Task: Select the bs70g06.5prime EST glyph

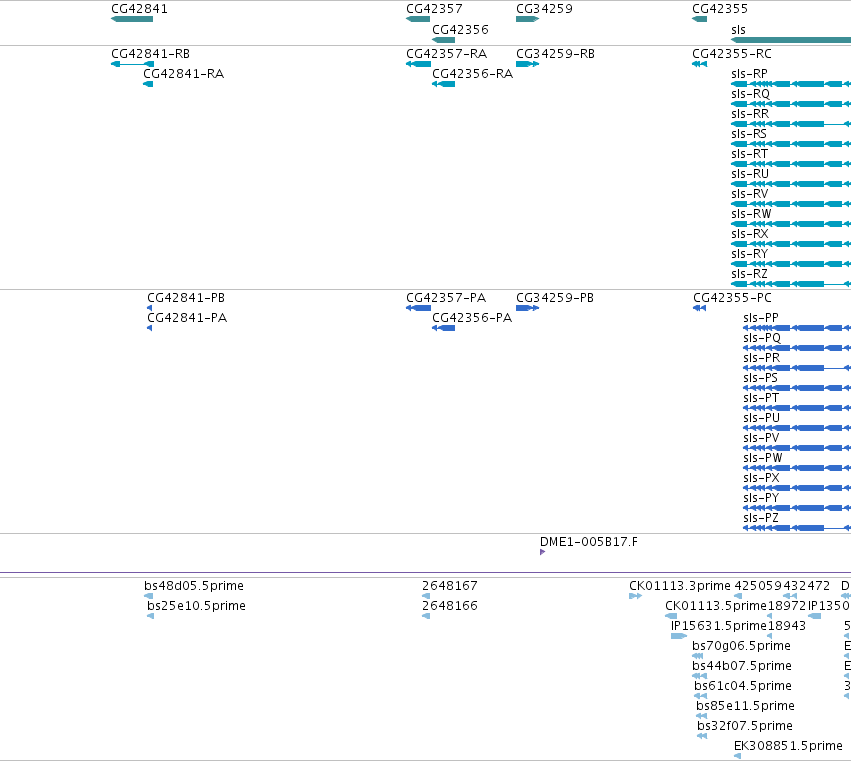Action: click(x=698, y=656)
